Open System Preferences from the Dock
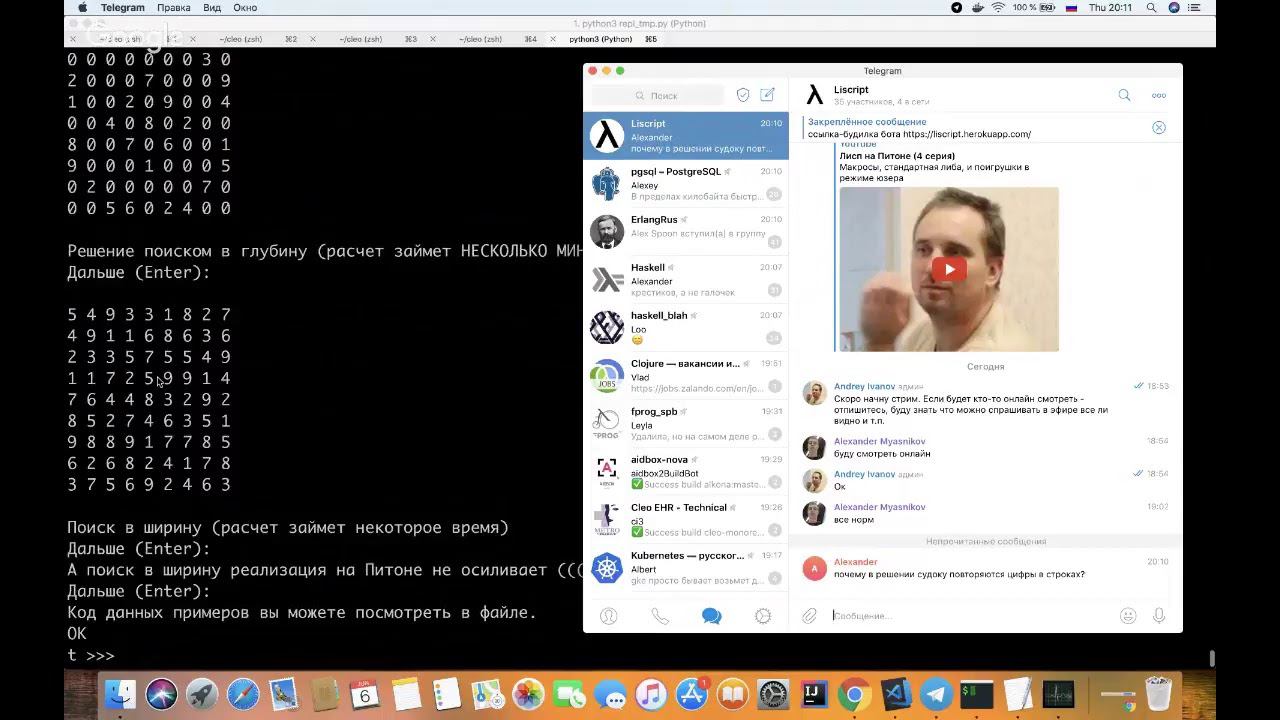Image resolution: width=1280 pixels, height=720 pixels. (x=773, y=694)
